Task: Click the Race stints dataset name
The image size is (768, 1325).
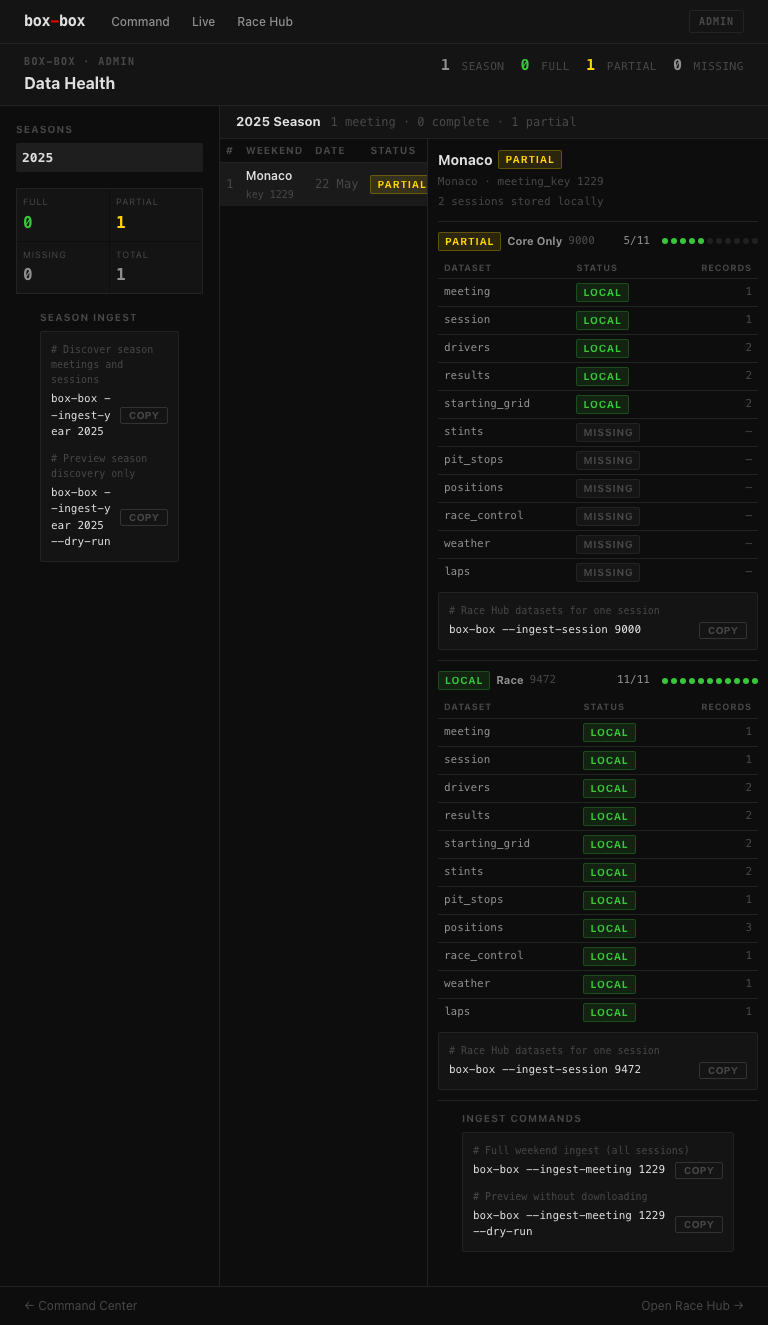Action: [x=464, y=871]
